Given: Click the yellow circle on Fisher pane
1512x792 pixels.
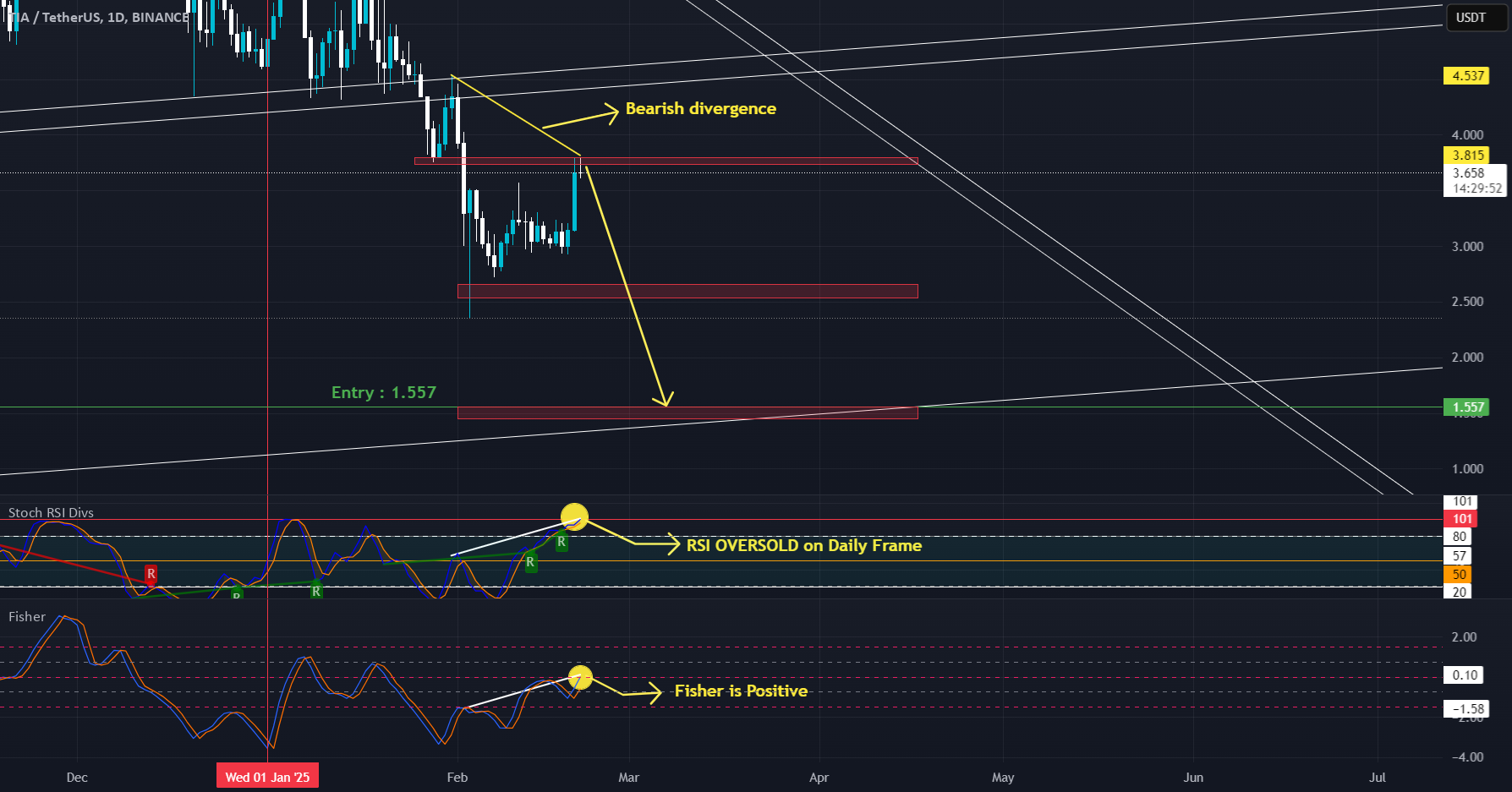Looking at the screenshot, I should coord(580,677).
